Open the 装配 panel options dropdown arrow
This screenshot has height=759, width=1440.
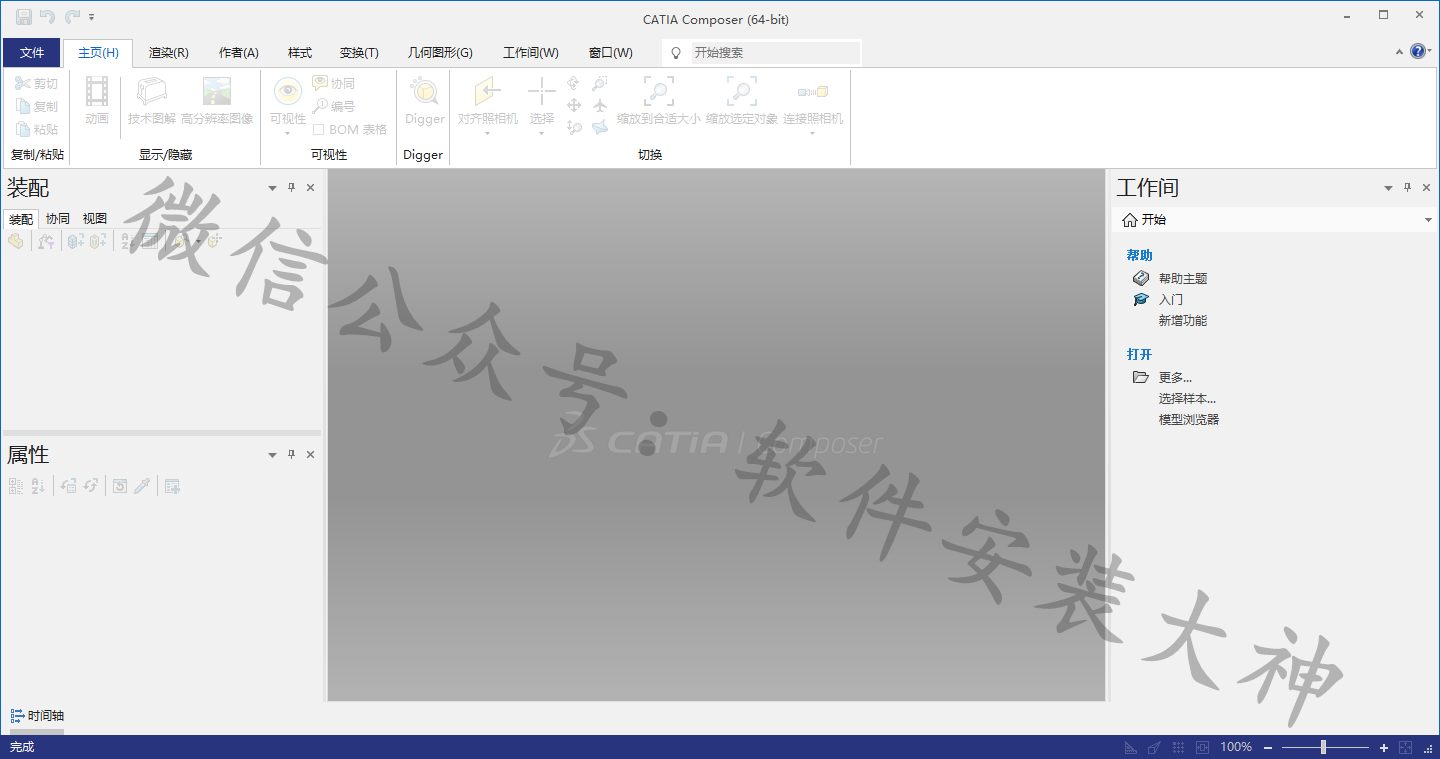pyautogui.click(x=272, y=188)
